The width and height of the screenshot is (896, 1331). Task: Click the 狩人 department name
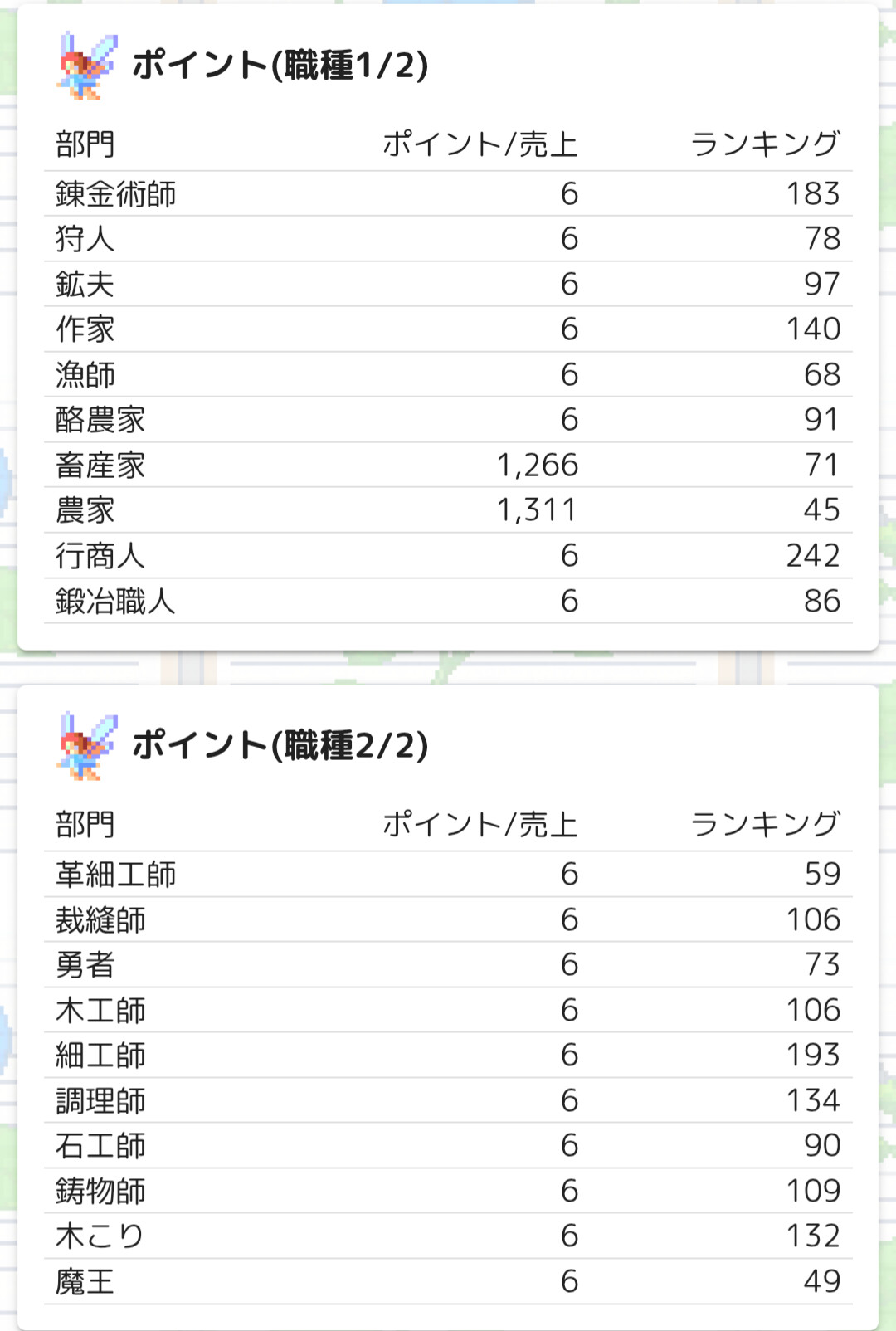coord(85,239)
